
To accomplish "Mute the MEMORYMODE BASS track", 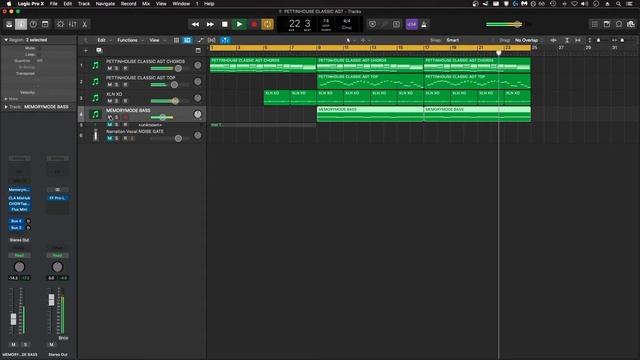I will pyautogui.click(x=110, y=117).
